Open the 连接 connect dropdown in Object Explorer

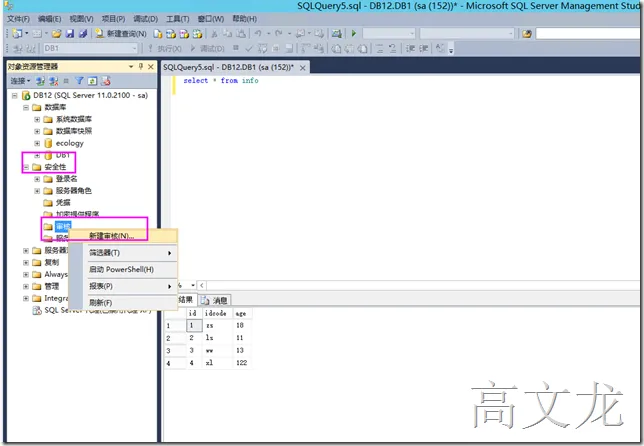pyautogui.click(x=20, y=81)
